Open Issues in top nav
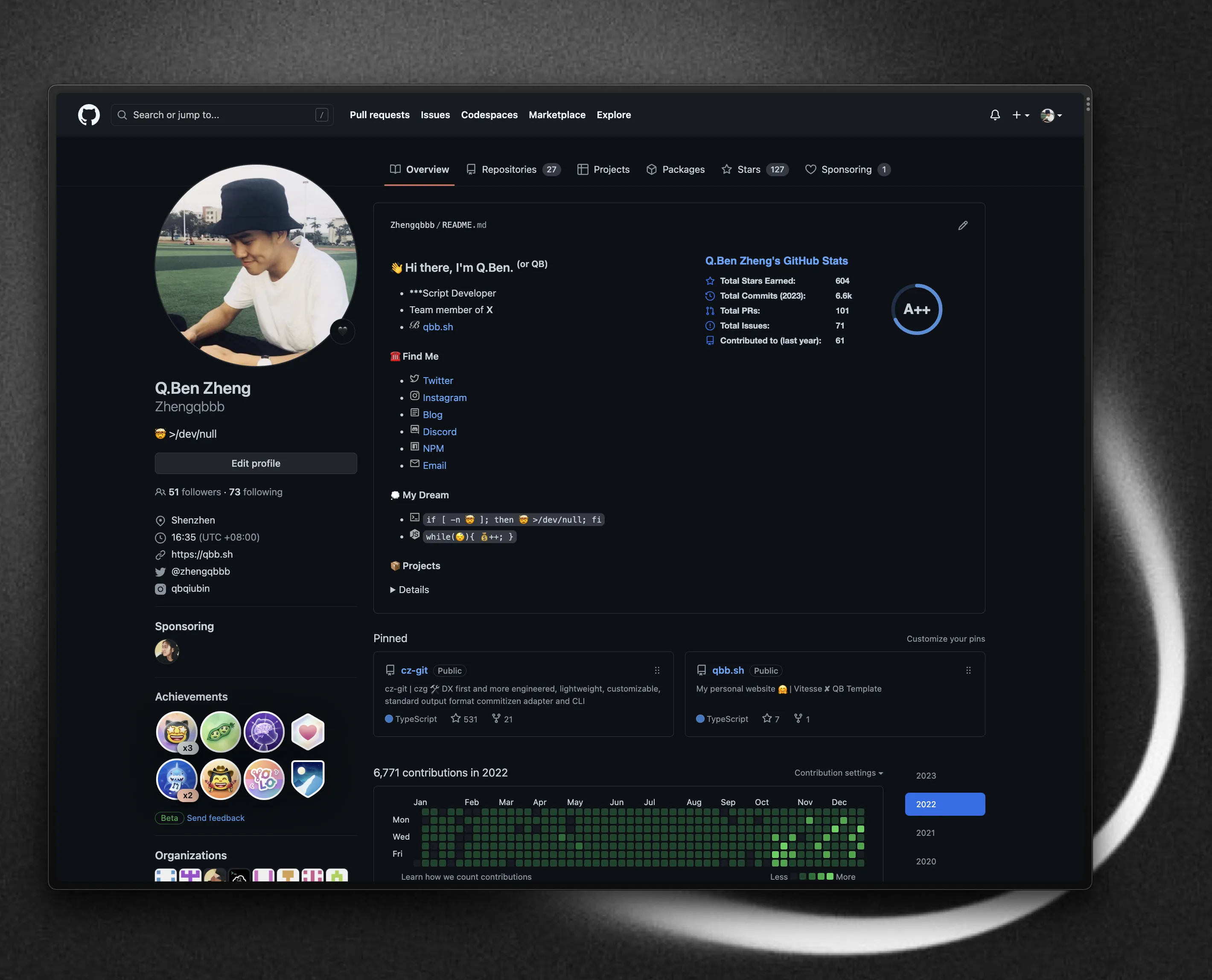 point(435,115)
